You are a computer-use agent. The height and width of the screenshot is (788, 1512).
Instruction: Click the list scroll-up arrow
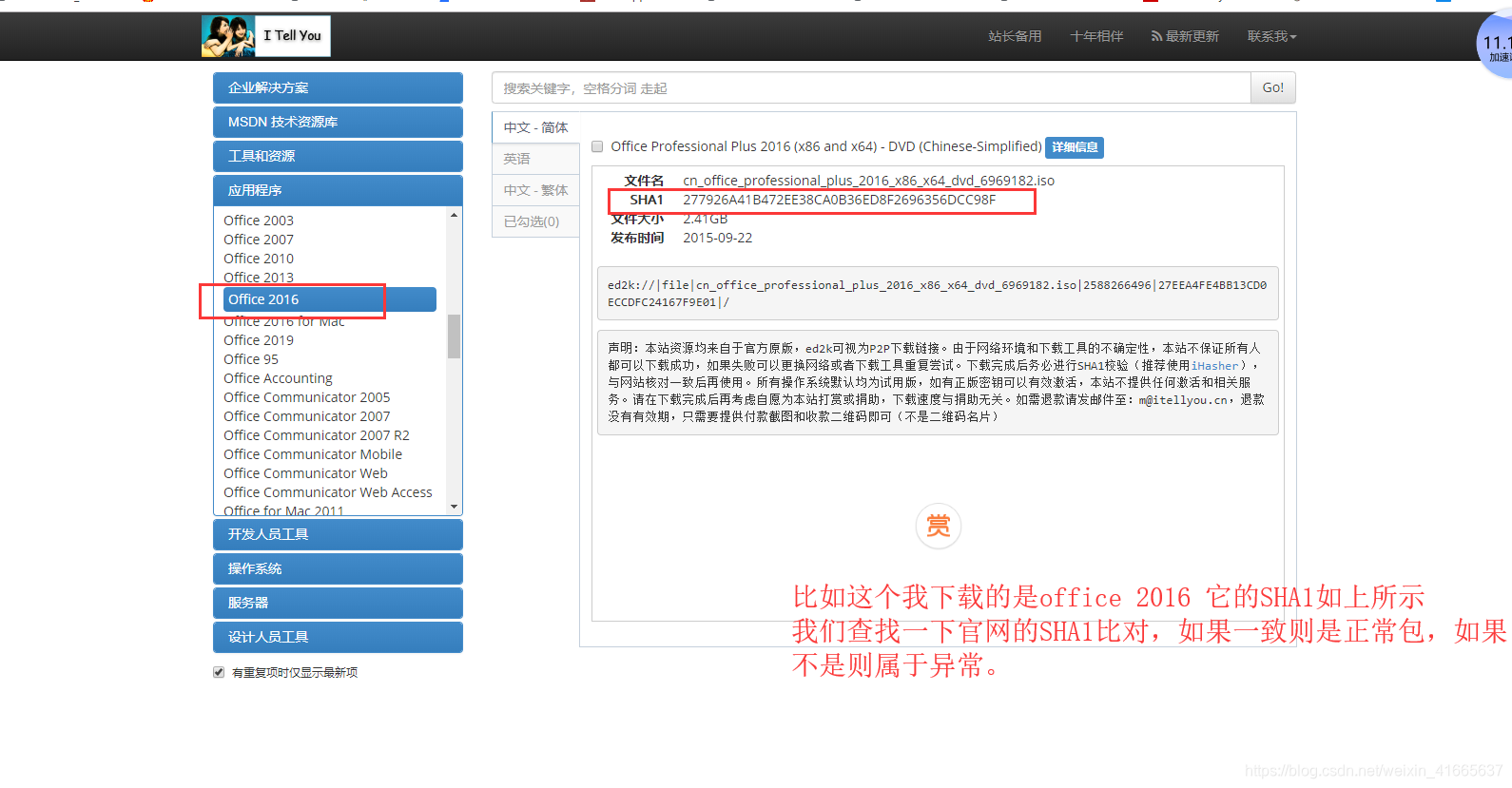(454, 215)
